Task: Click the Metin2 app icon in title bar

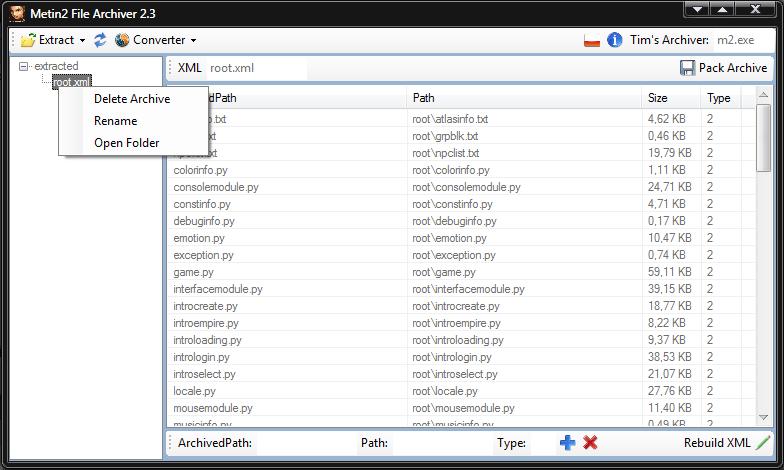Action: (17, 13)
